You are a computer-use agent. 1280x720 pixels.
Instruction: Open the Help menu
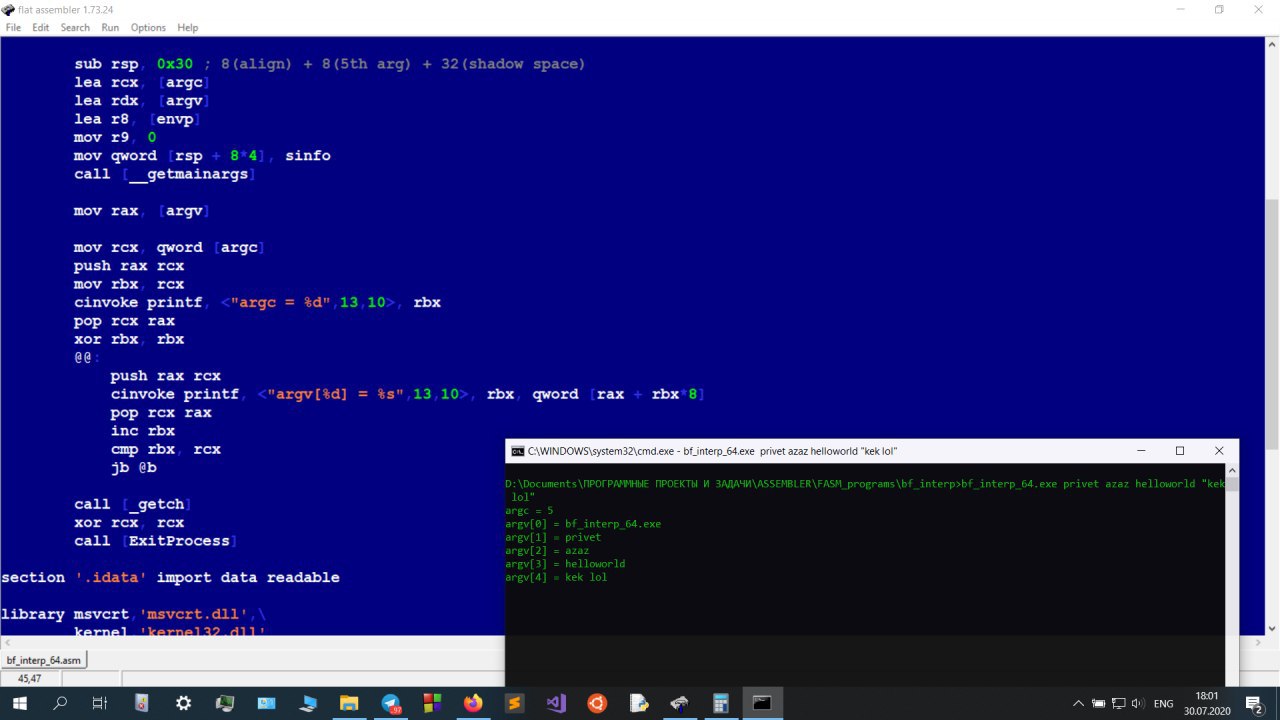188,27
